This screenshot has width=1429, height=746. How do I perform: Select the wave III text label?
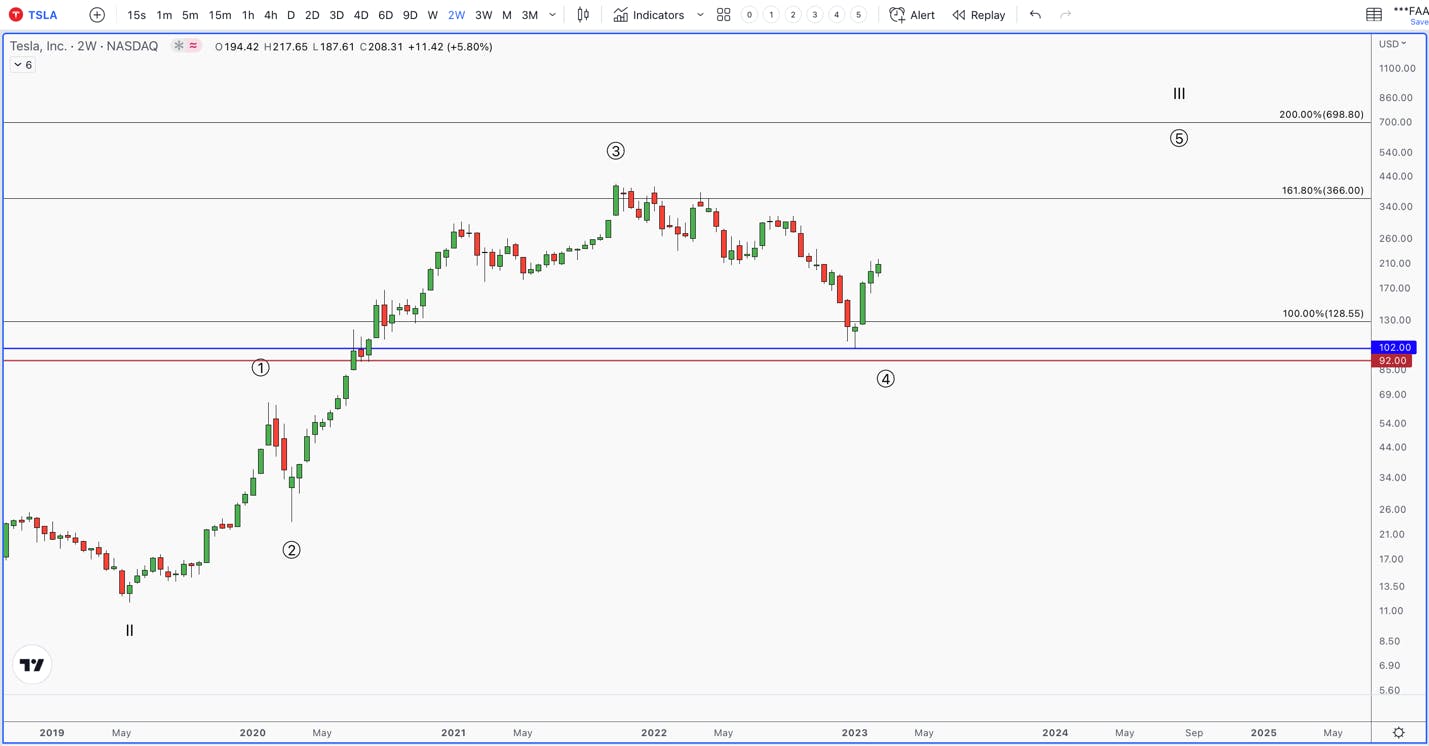tap(1179, 94)
